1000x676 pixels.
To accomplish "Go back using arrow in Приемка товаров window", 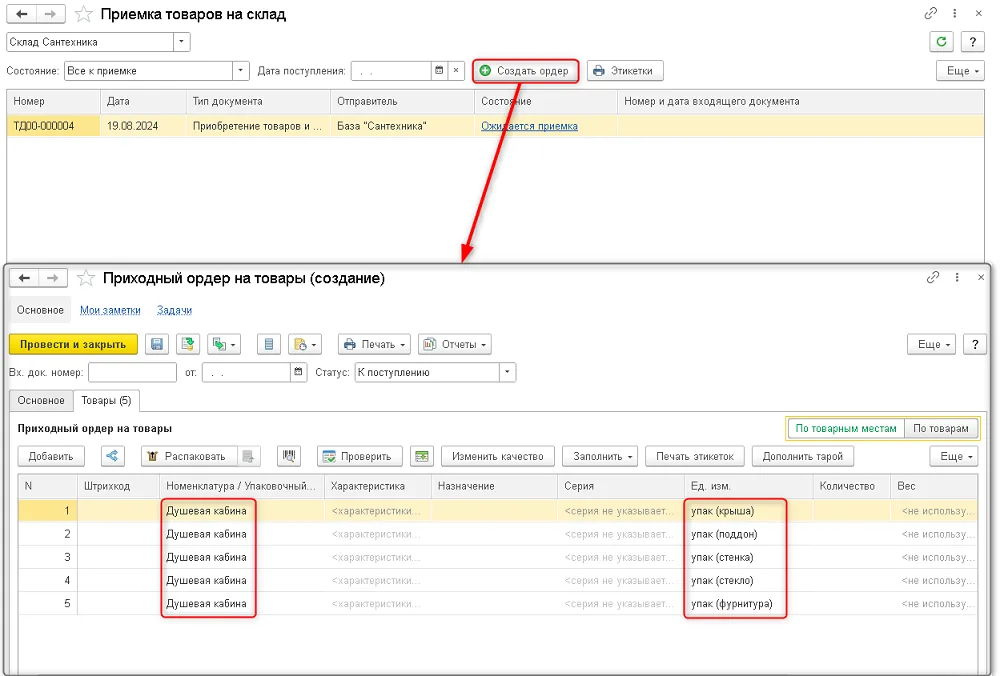I will (22, 14).
